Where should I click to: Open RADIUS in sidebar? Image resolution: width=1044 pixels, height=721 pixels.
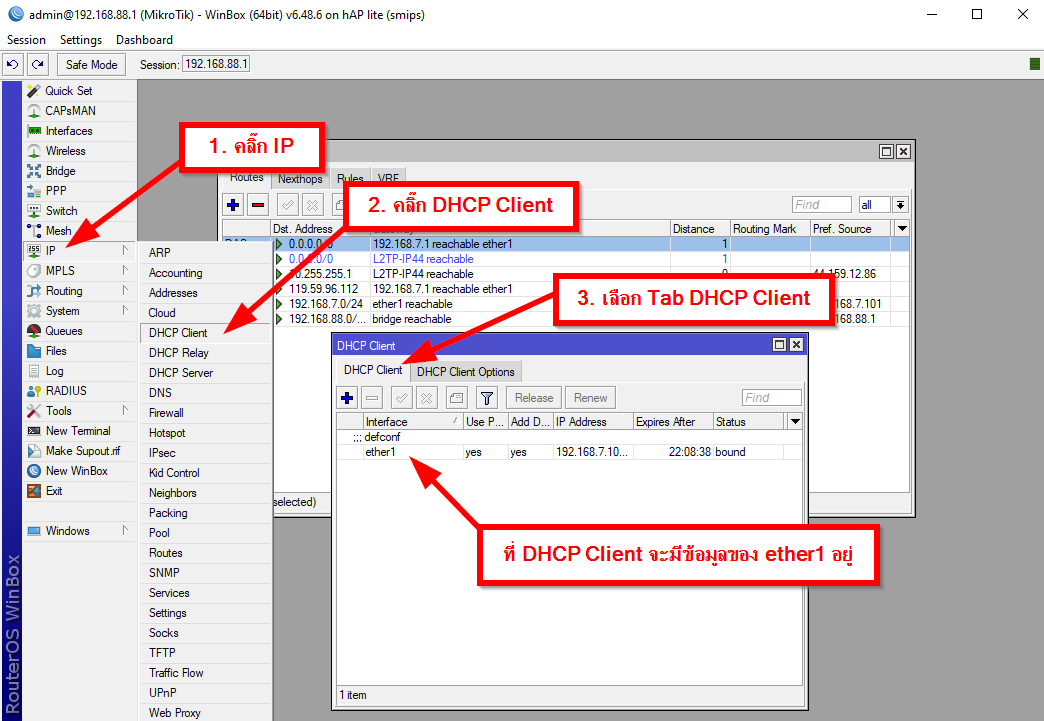[79, 391]
